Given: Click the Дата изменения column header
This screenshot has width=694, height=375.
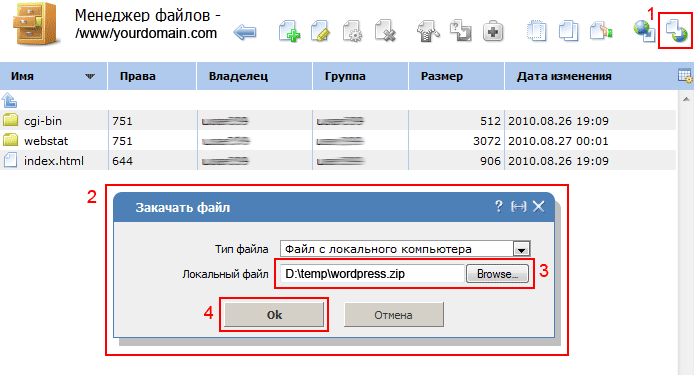Looking at the screenshot, I should pyautogui.click(x=564, y=76).
